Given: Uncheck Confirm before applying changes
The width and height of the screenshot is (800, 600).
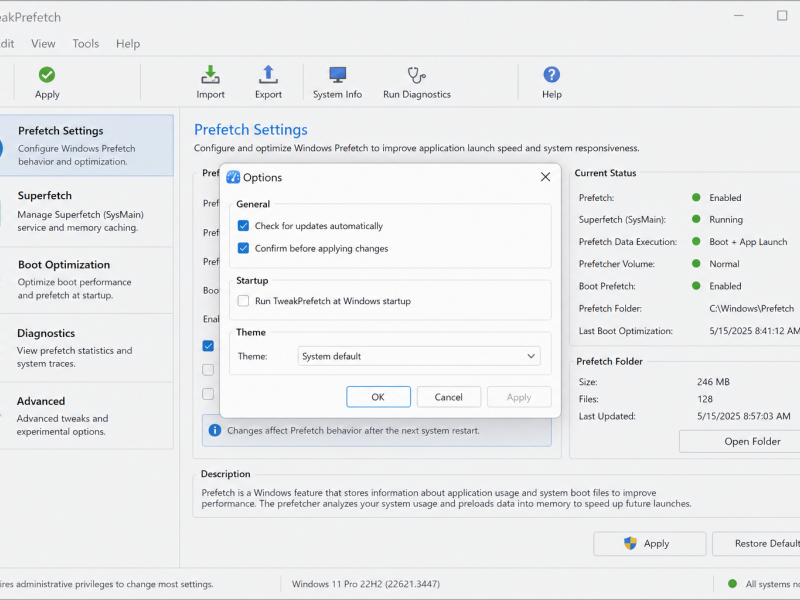Looking at the screenshot, I should pos(243,248).
